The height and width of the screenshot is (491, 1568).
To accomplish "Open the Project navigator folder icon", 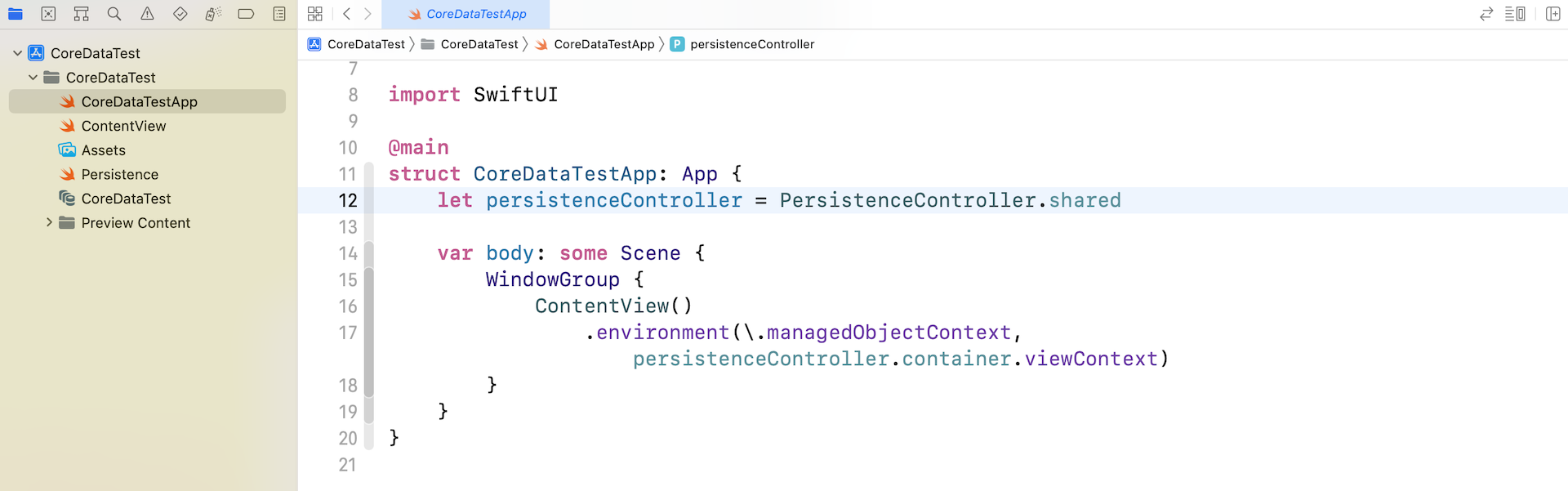I will click(15, 14).
